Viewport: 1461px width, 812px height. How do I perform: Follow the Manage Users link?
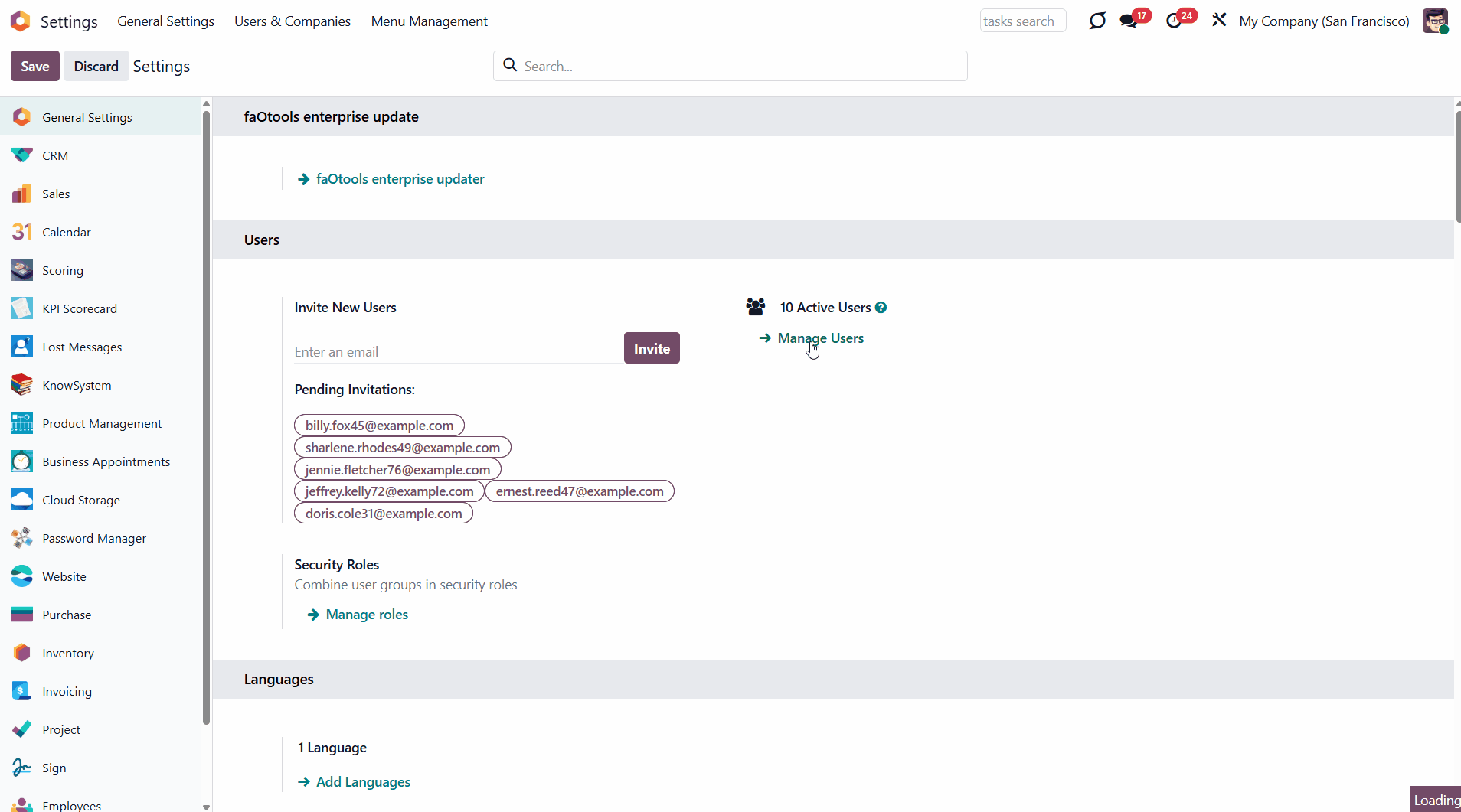(820, 338)
